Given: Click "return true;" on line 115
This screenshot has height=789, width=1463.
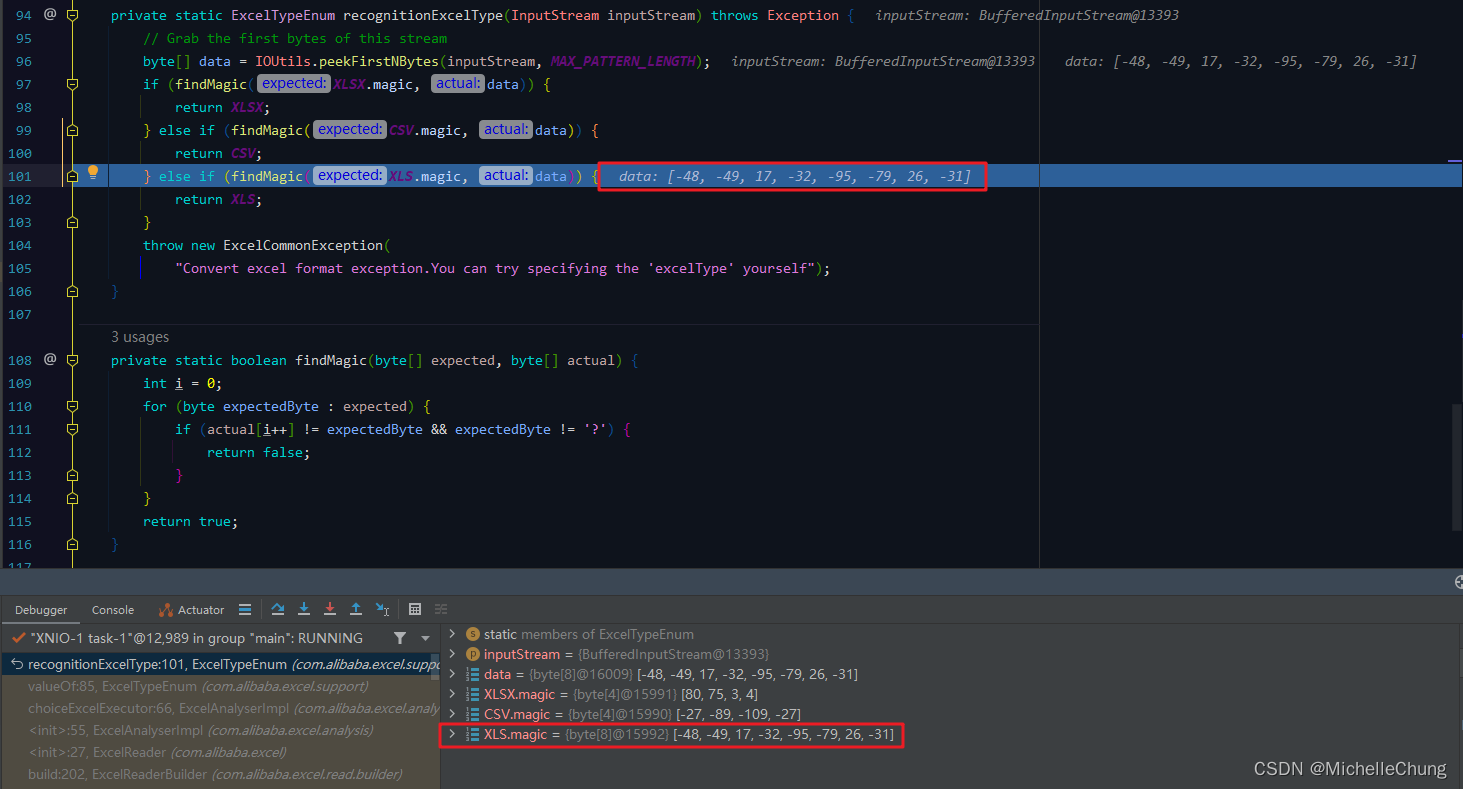Looking at the screenshot, I should 191,521.
